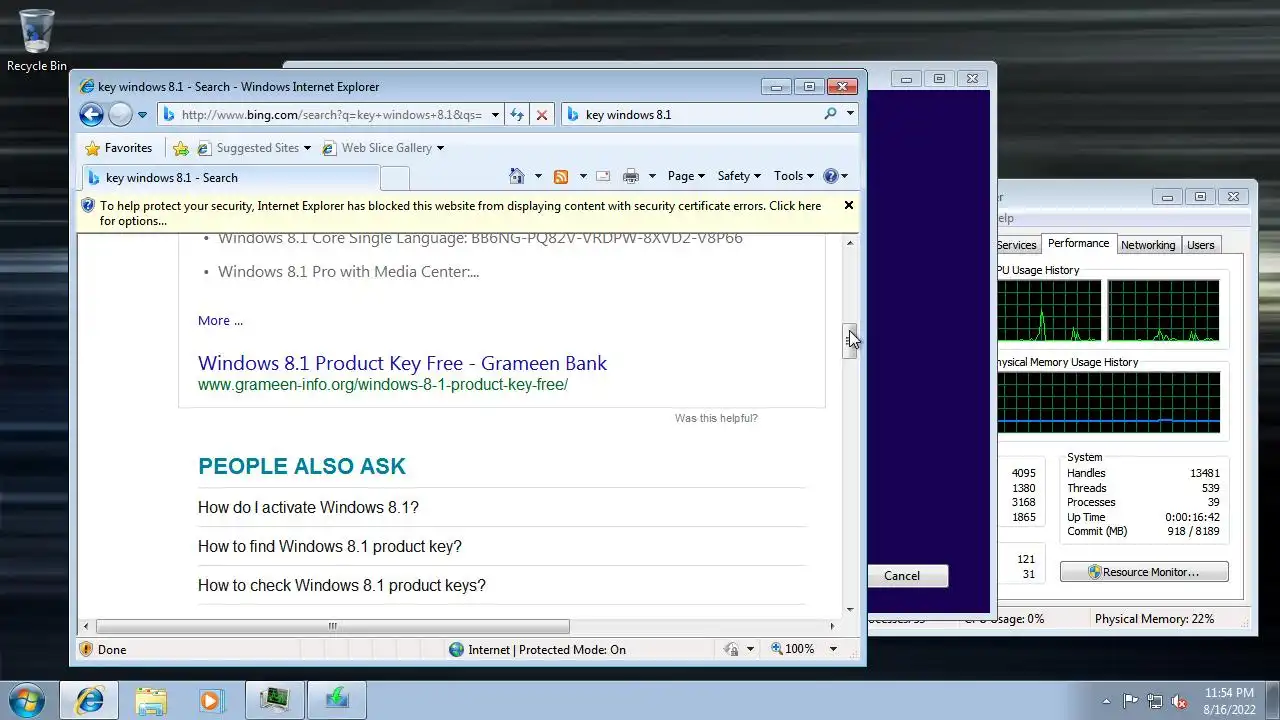This screenshot has height=720, width=1280.
Task: Click the volume speaker tray icon
Action: (1179, 701)
